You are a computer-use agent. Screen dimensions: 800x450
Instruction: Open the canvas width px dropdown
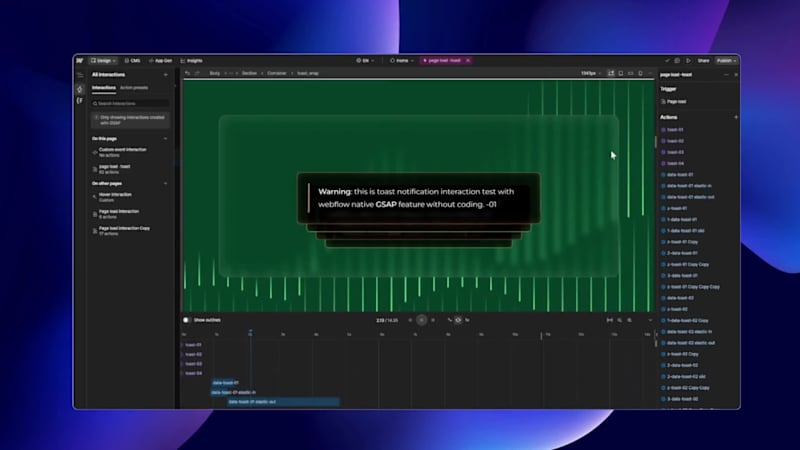click(590, 73)
